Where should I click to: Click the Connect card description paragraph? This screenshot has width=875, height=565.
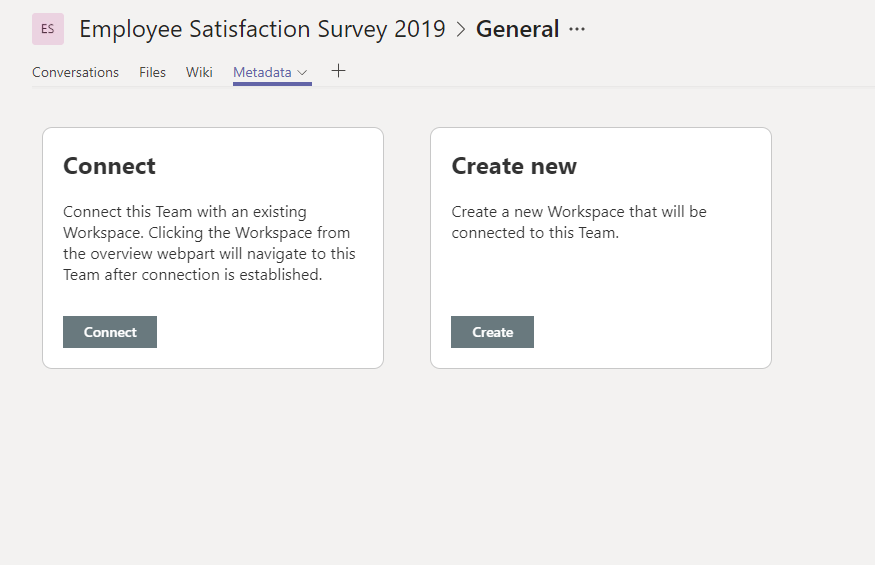[209, 243]
